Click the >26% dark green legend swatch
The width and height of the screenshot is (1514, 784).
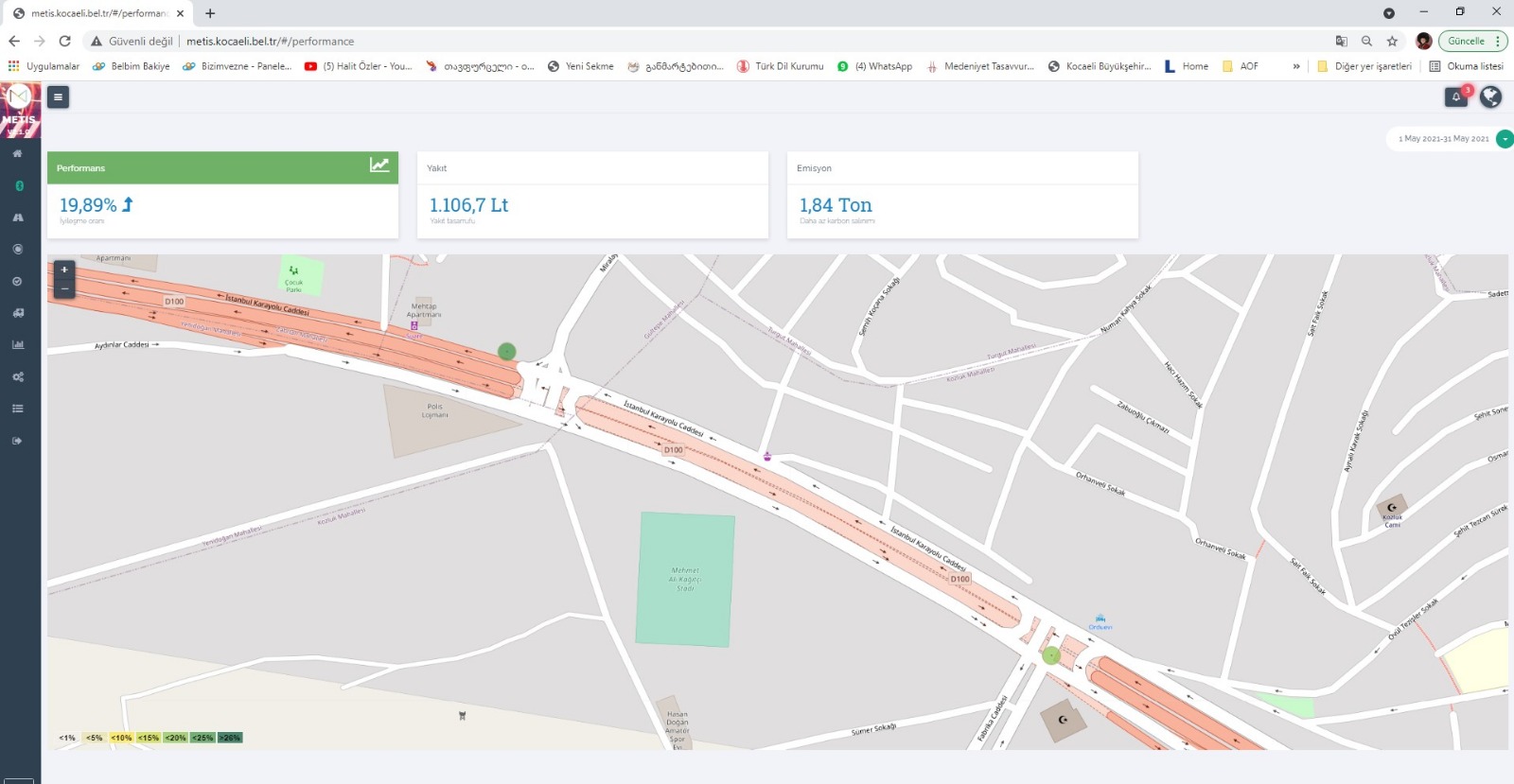pyautogui.click(x=230, y=738)
